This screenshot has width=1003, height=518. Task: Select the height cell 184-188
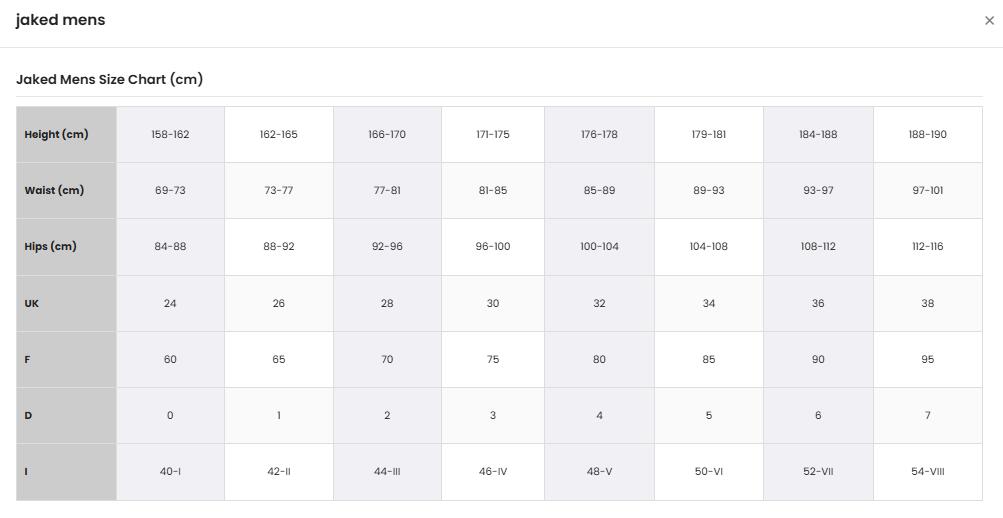click(818, 134)
